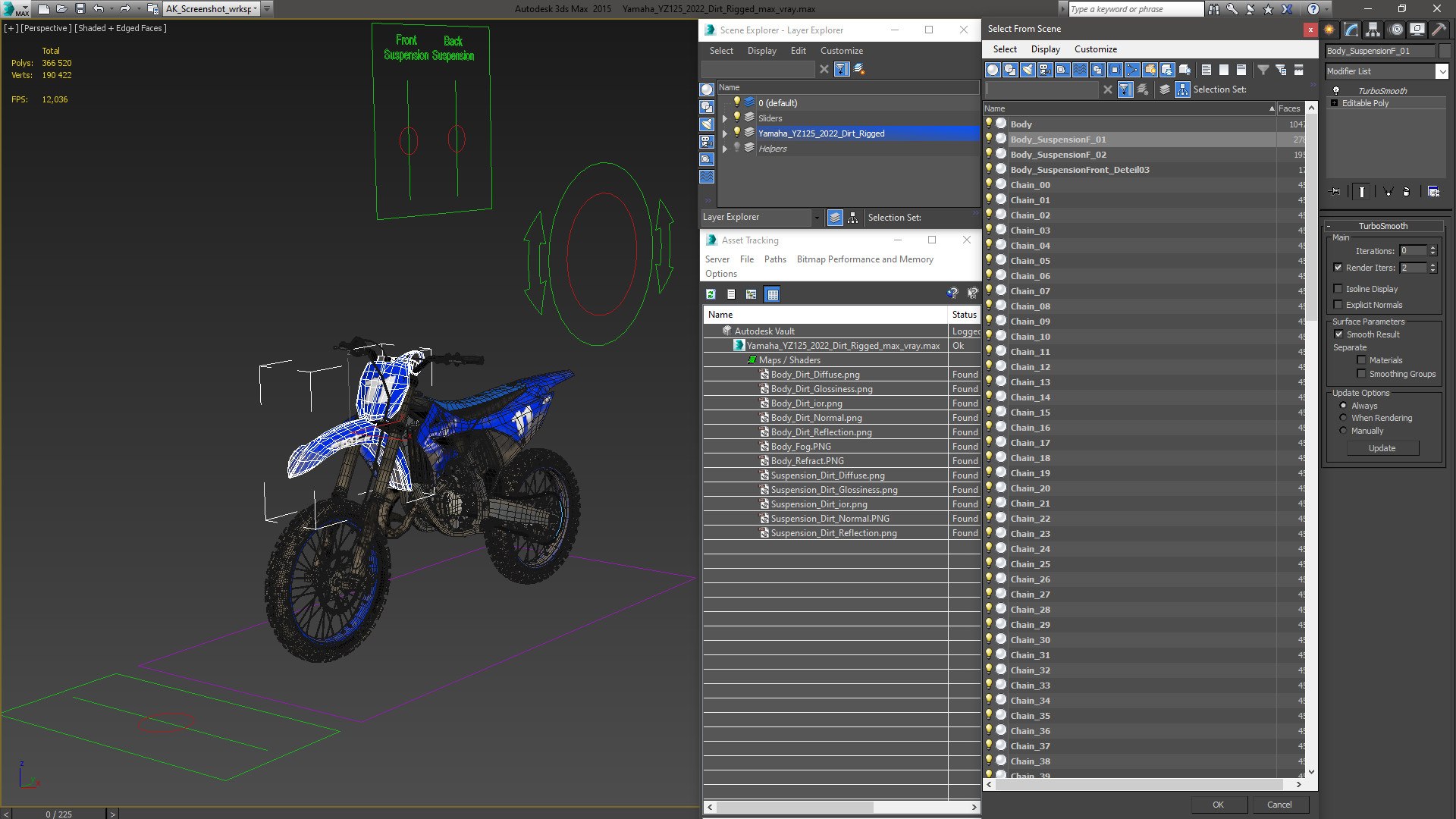Toggle Display Shapes filter in Select From Scene
The image size is (1456, 819).
coord(1010,70)
